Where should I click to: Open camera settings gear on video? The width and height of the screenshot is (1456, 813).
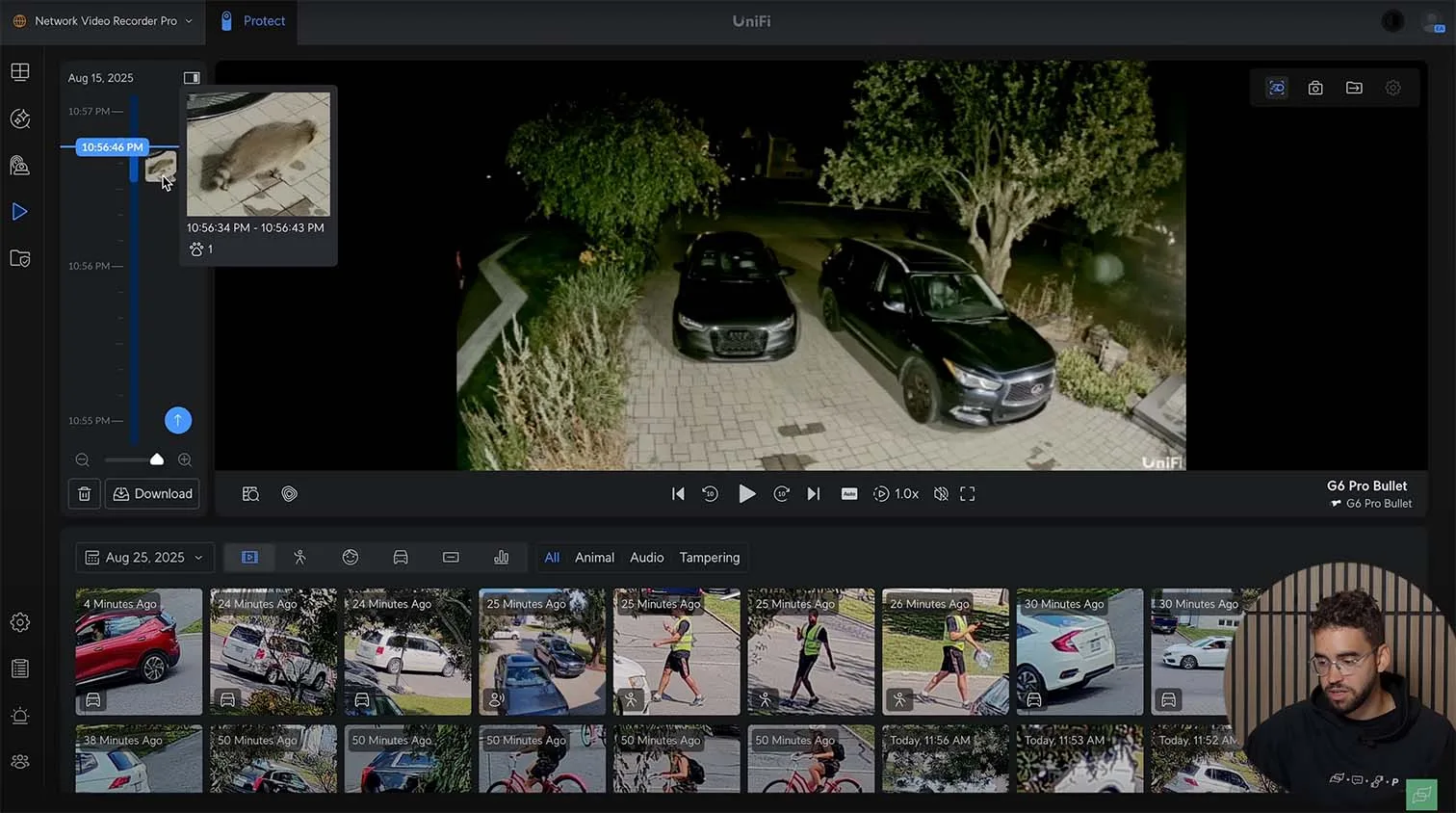point(1392,88)
